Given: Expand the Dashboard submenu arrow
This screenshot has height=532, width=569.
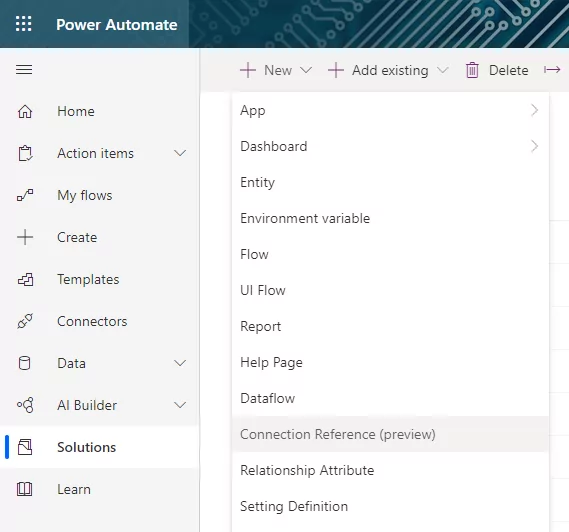Looking at the screenshot, I should (534, 146).
